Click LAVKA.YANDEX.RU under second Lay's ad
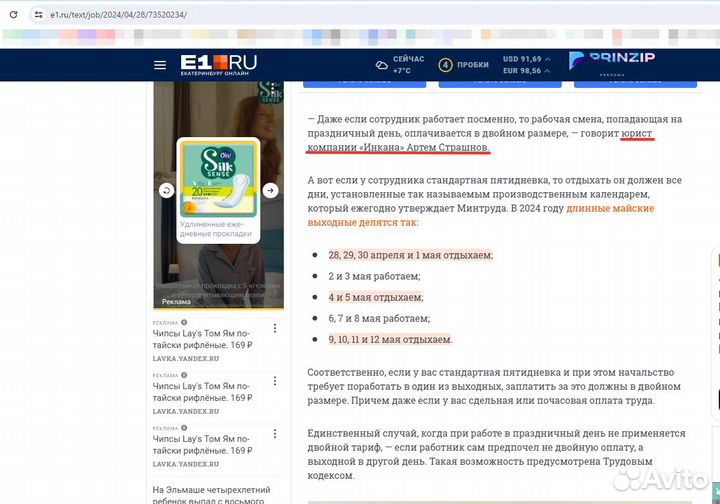Screen dimensions: 720x504 click(186, 411)
